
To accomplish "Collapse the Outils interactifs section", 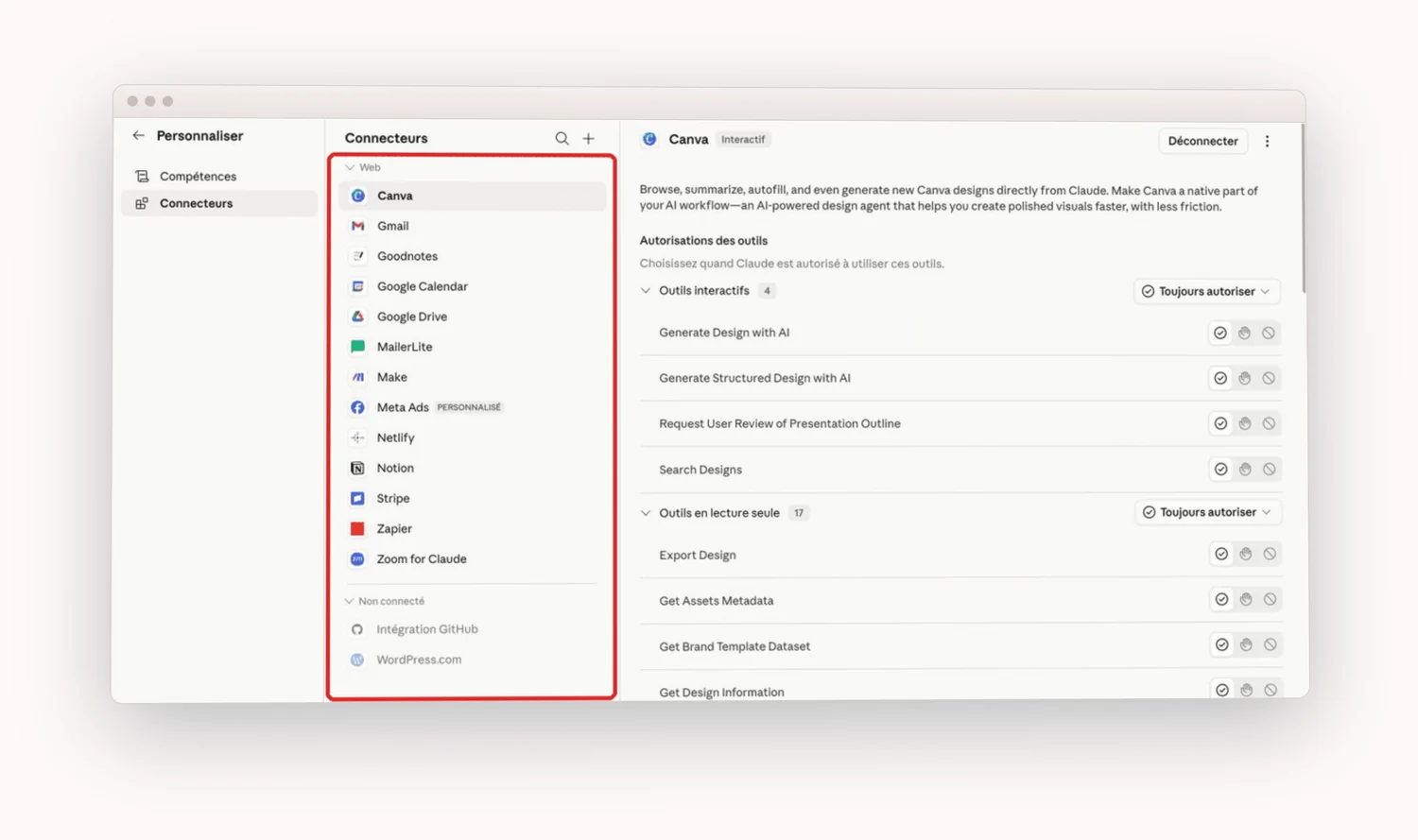I will (646, 291).
